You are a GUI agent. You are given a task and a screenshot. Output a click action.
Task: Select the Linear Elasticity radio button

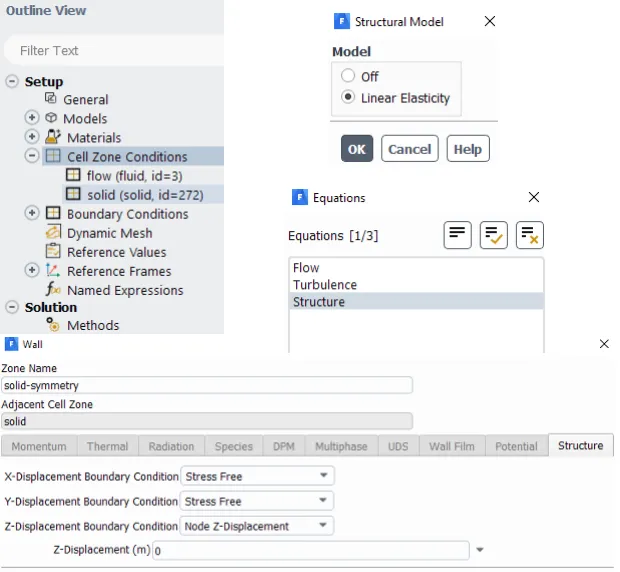point(348,97)
